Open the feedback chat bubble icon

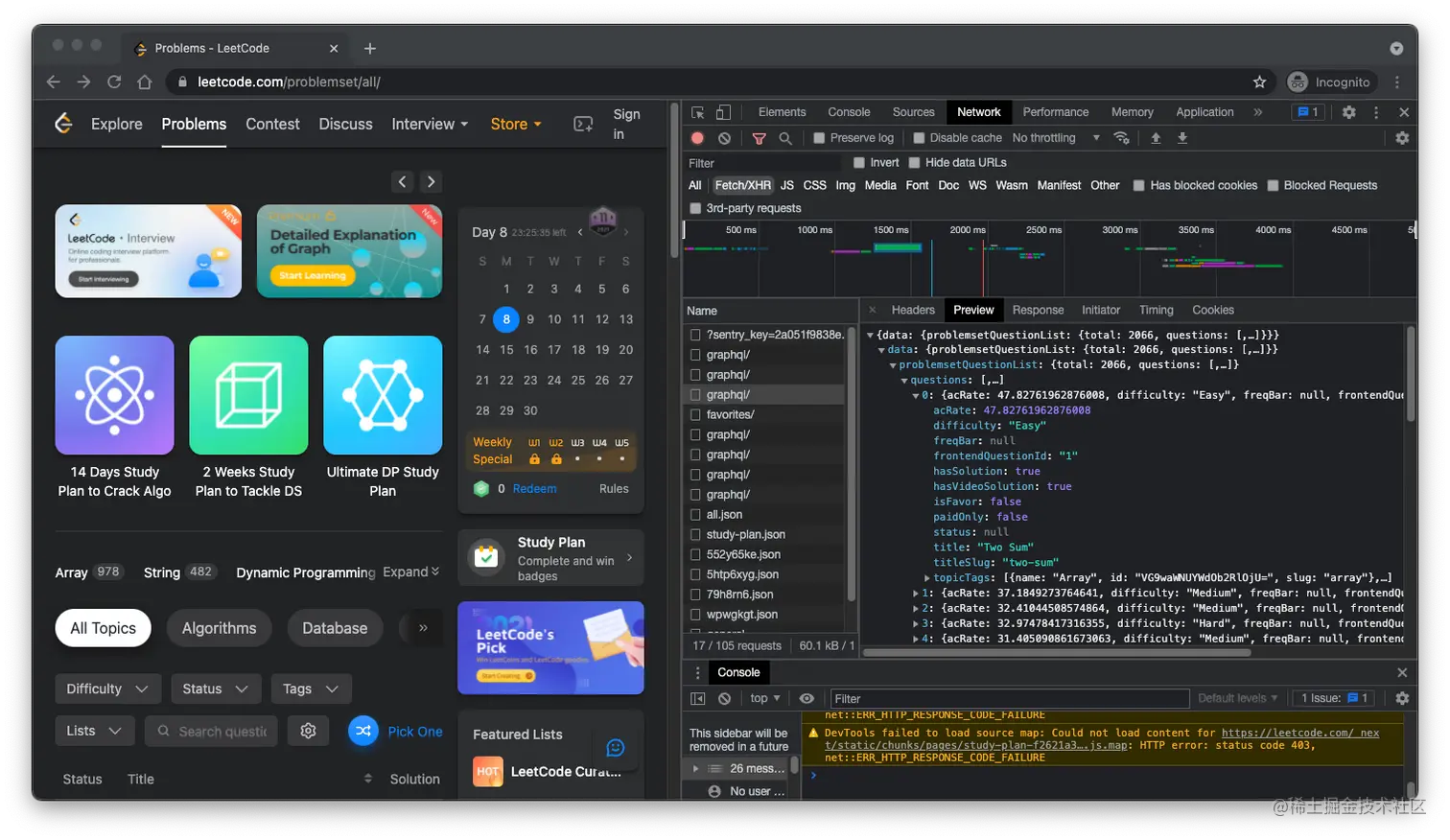coord(616,748)
